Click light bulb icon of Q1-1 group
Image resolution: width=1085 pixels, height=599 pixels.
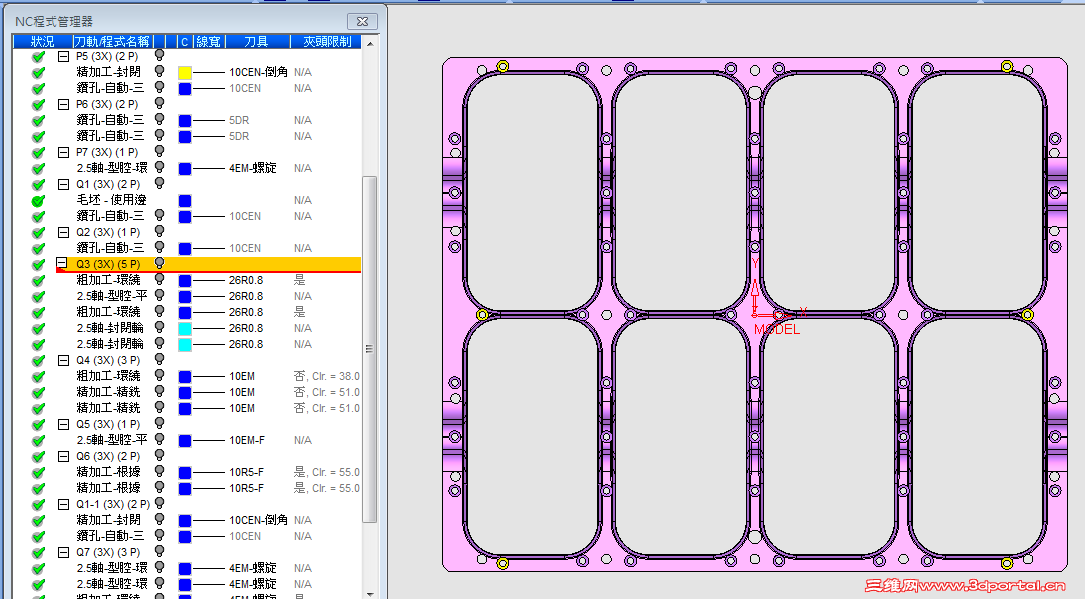[x=159, y=504]
